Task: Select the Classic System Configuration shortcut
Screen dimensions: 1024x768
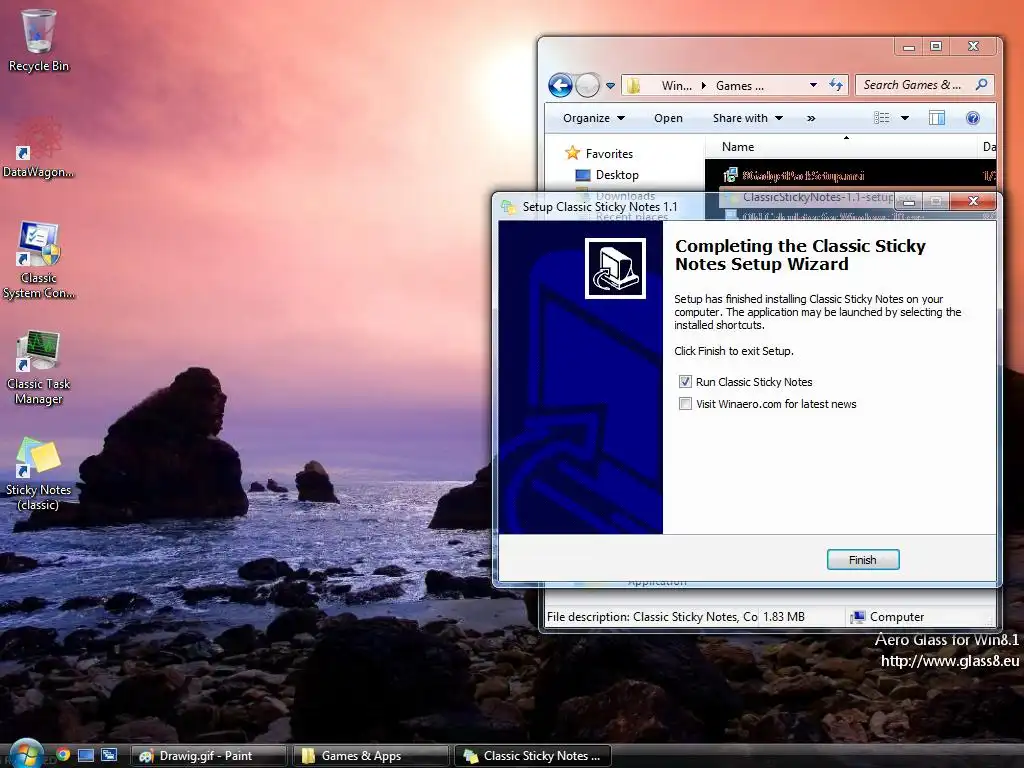Action: pyautogui.click(x=39, y=260)
